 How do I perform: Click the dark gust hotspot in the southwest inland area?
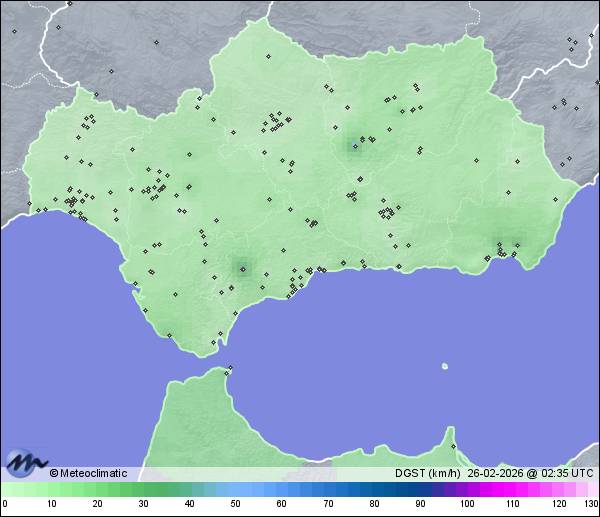pos(241,266)
